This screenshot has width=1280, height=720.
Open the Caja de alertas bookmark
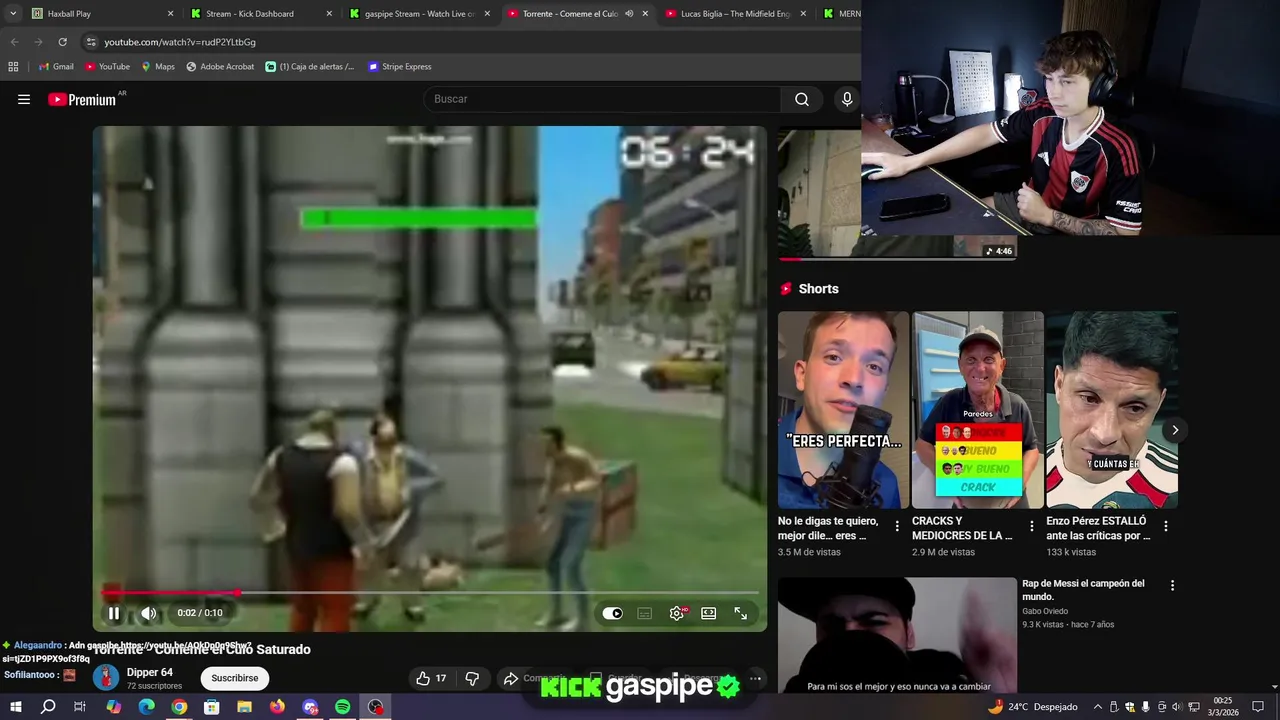tap(310, 67)
